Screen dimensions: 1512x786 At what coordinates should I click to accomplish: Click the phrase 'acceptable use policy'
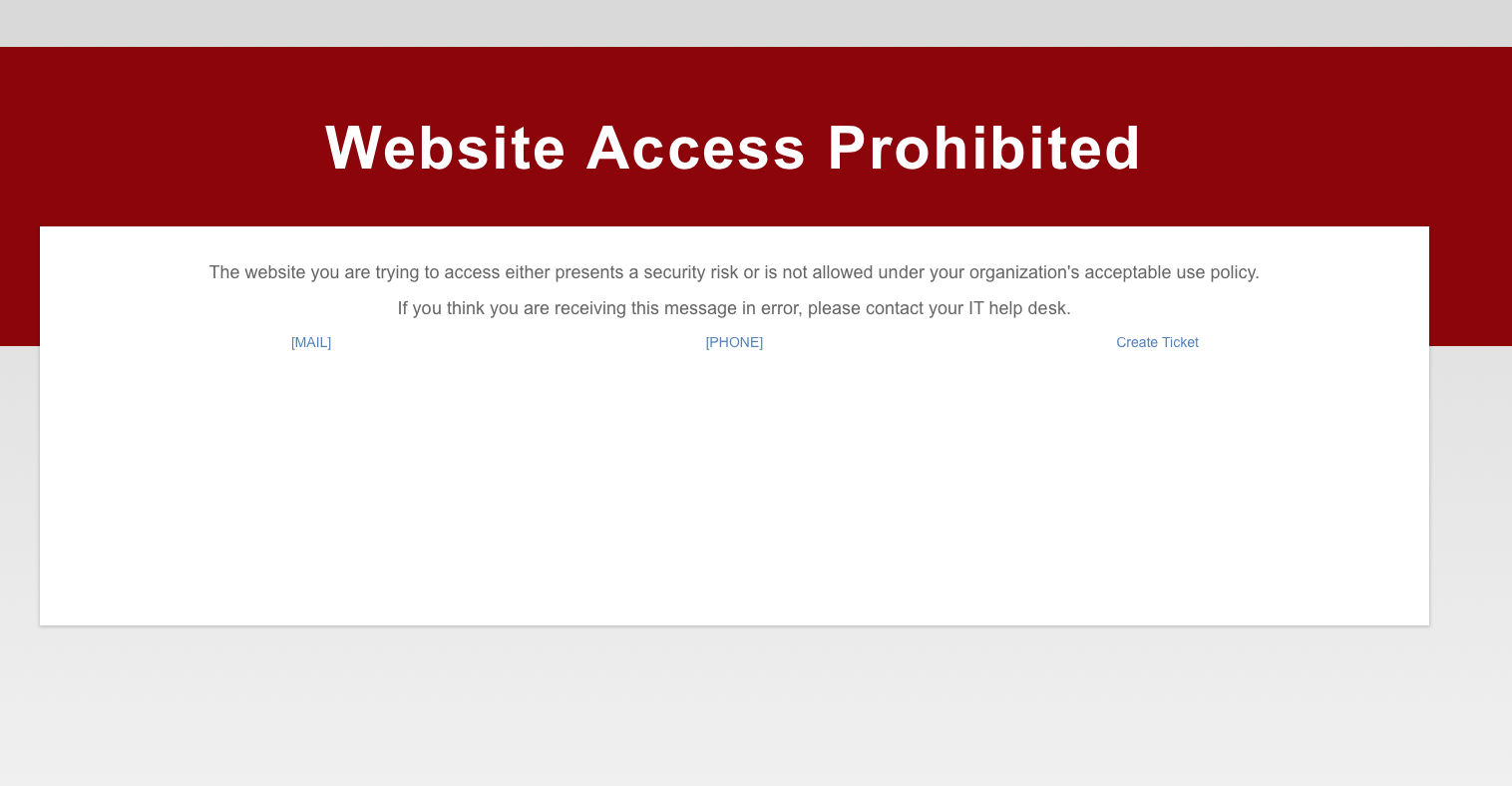(x=1172, y=272)
